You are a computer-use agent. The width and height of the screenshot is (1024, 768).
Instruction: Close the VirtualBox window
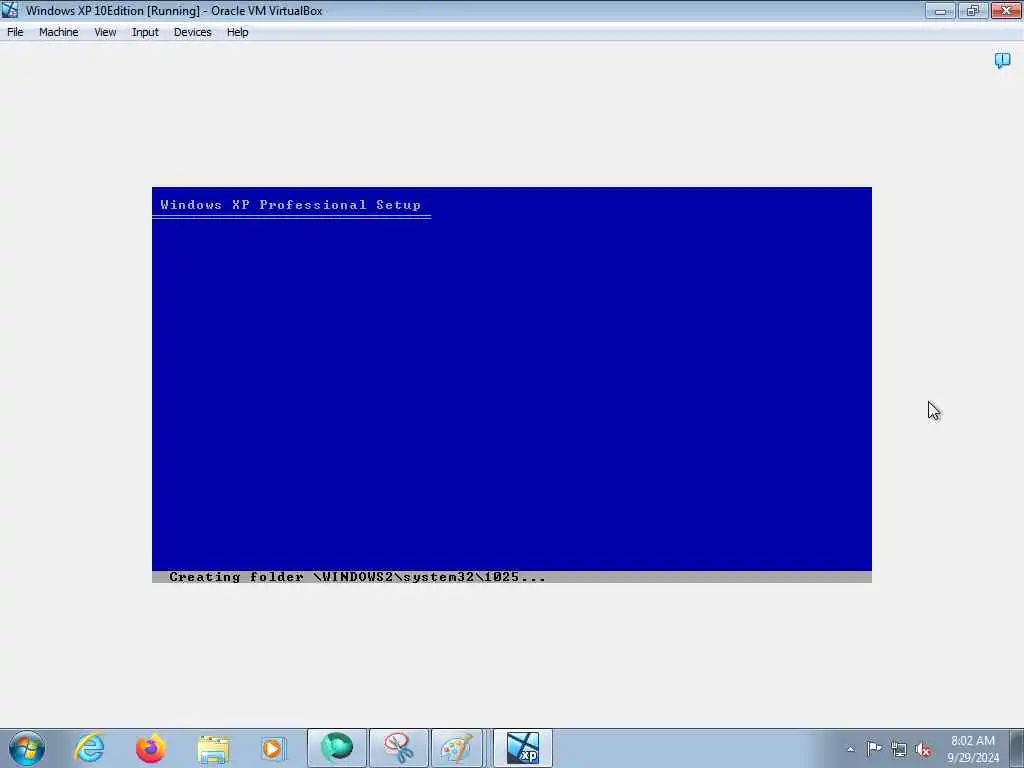click(x=1006, y=10)
